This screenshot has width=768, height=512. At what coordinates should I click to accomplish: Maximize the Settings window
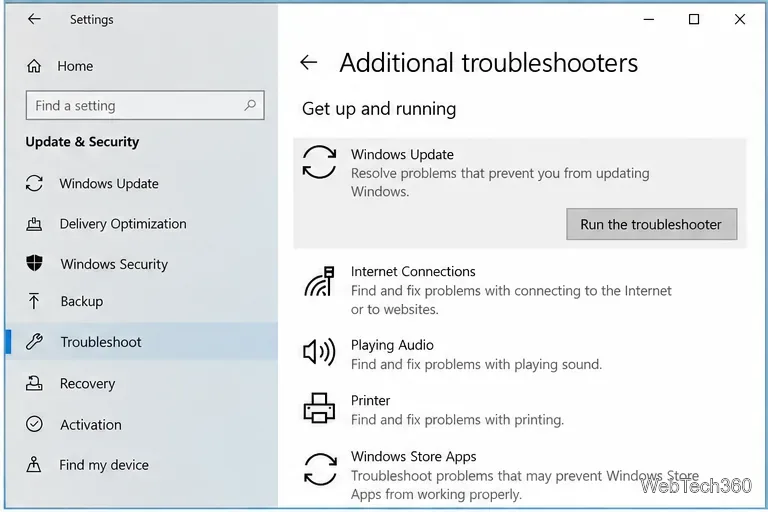click(x=694, y=19)
